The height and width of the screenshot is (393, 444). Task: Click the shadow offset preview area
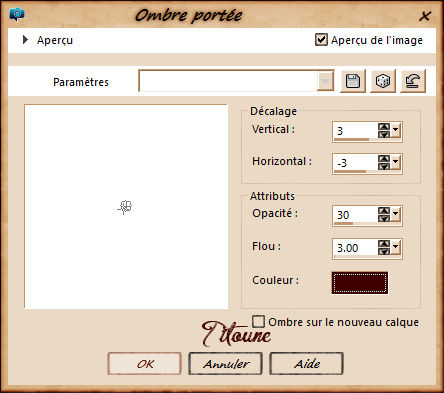[126, 207]
